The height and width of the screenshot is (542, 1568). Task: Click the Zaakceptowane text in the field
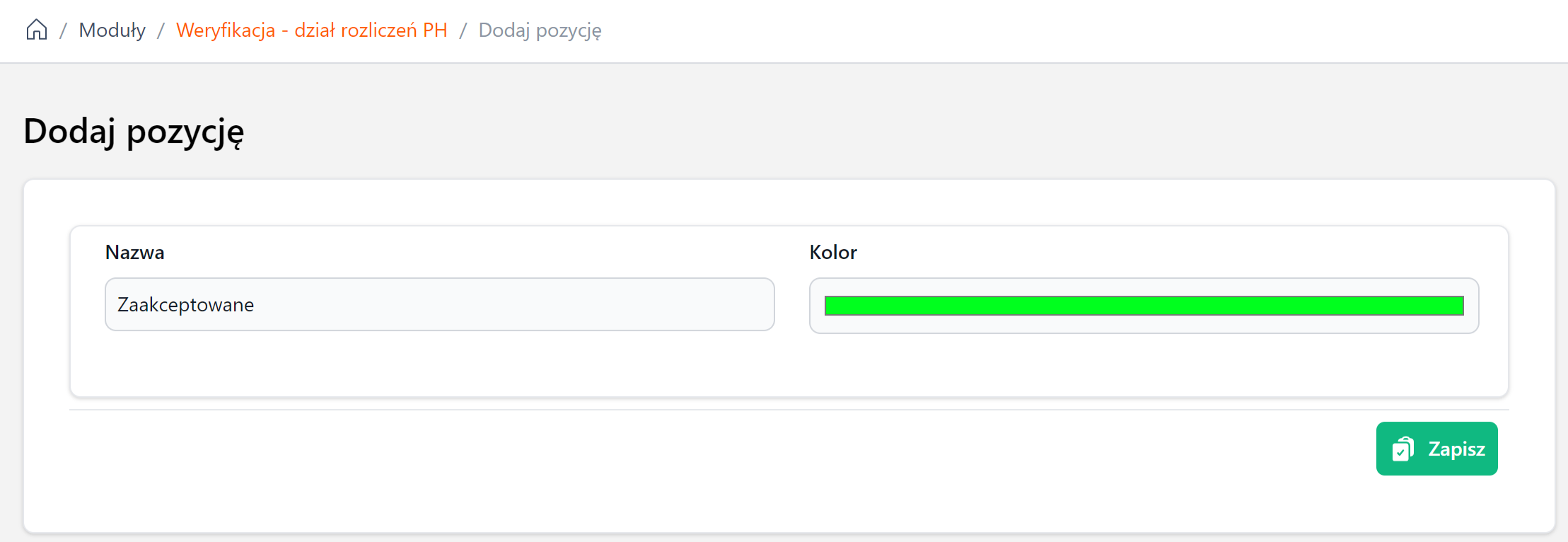(x=185, y=305)
